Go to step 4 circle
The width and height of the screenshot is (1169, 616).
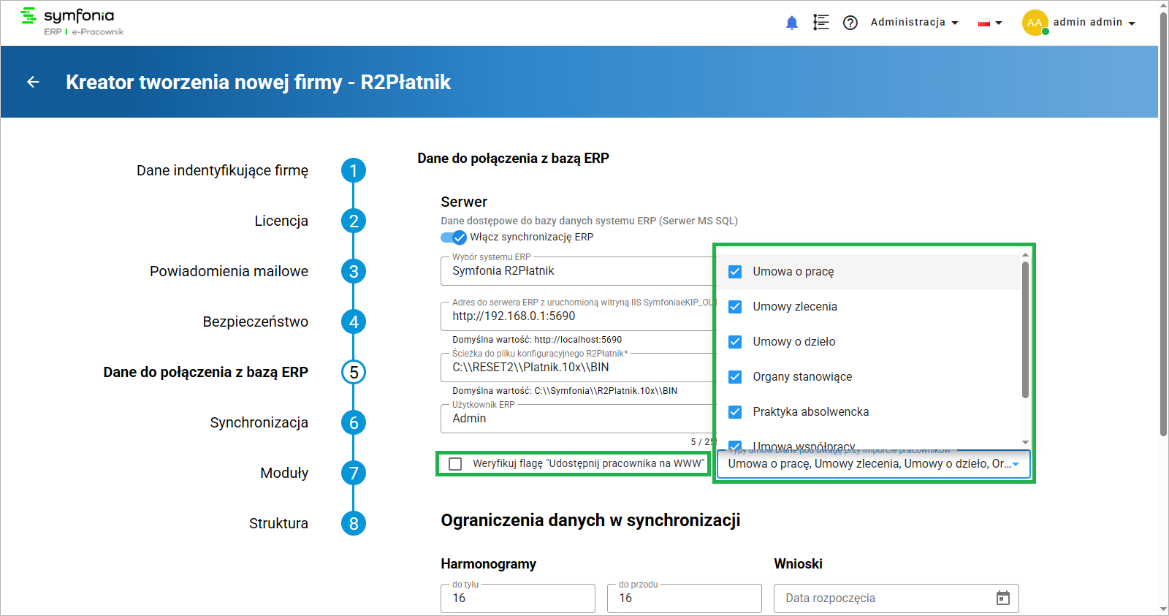click(x=353, y=322)
